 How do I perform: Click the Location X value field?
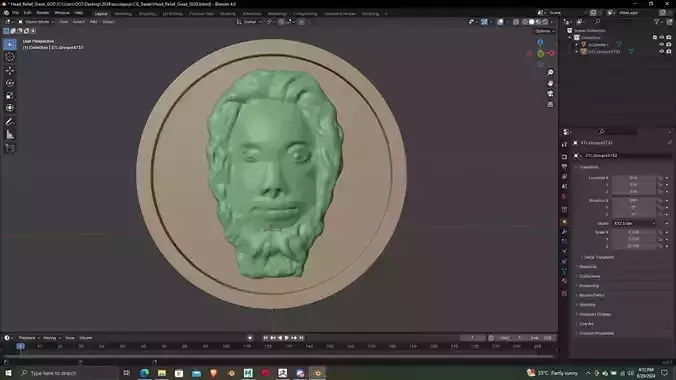[x=633, y=178]
